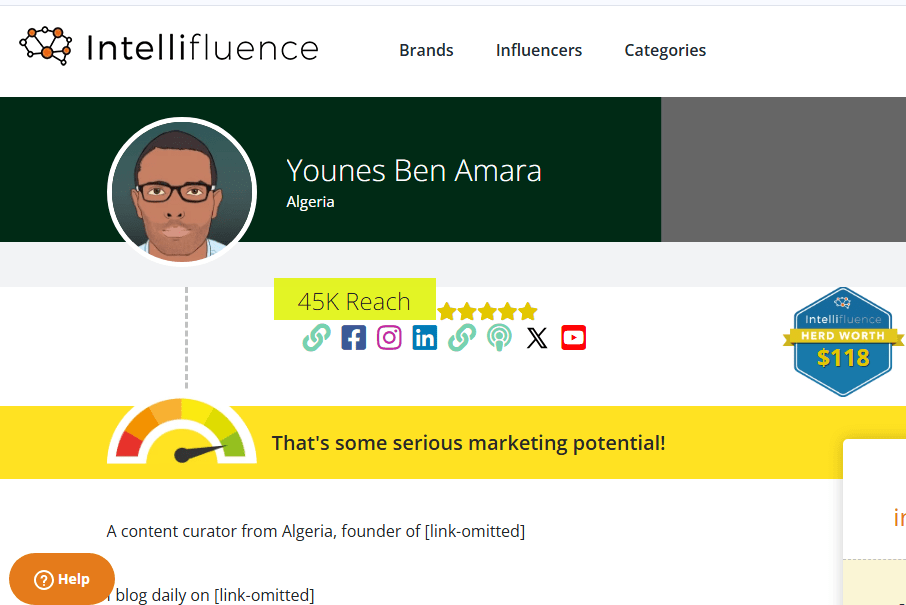The image size is (906, 605).
Task: Click the link-omitted text after "founder of"
Action: [x=474, y=531]
